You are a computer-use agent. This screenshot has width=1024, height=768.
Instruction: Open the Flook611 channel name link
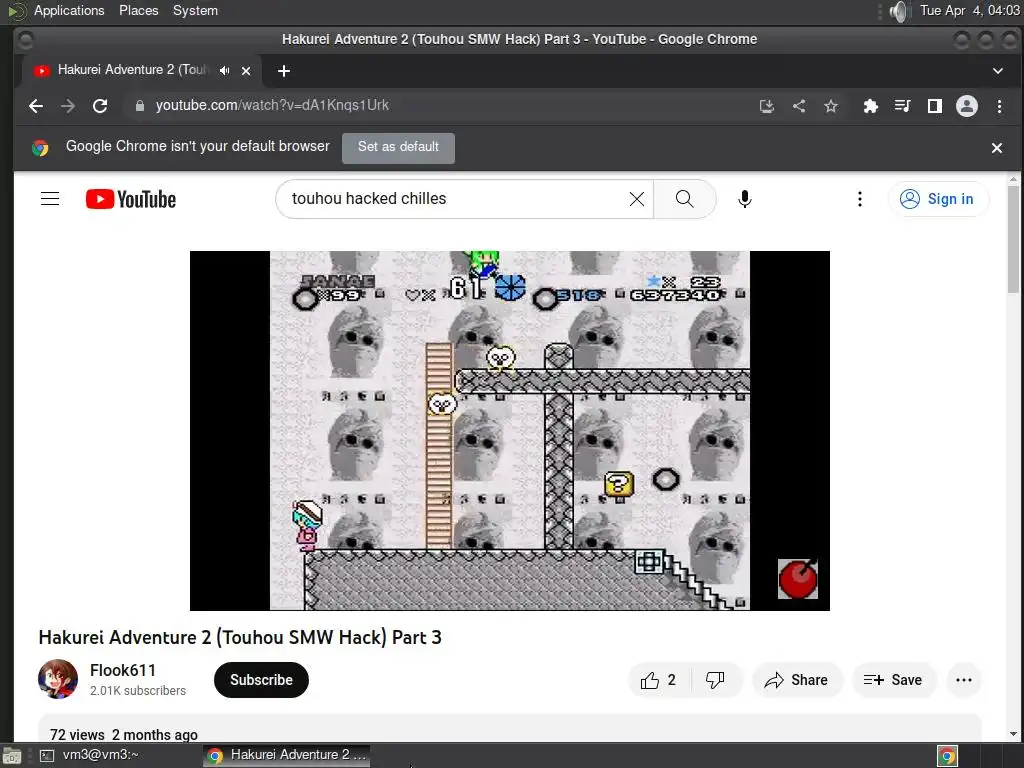tap(123, 670)
